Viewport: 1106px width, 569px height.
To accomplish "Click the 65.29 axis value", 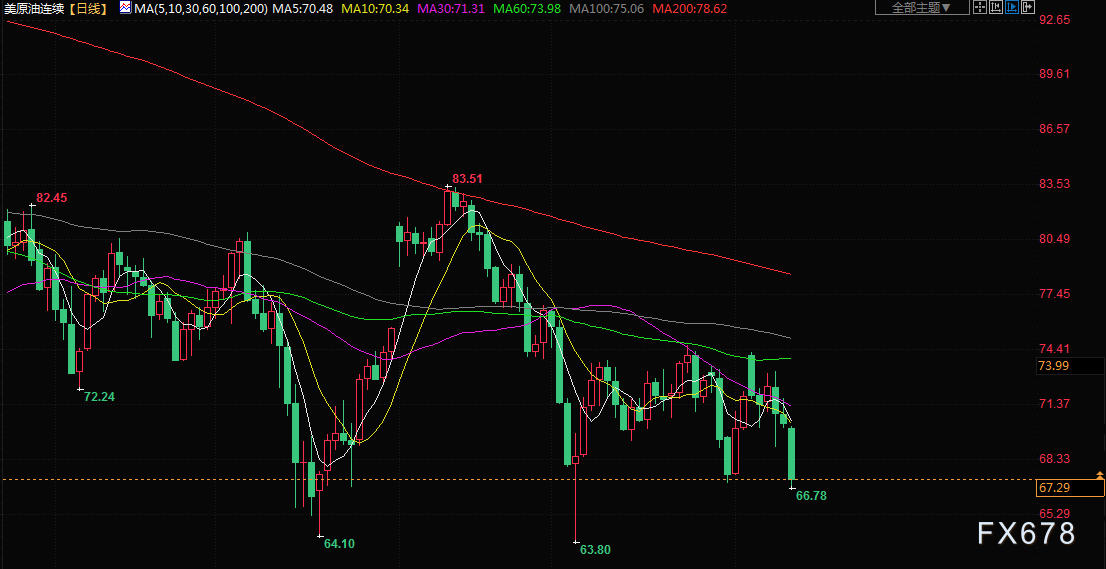I will [x=1055, y=513].
